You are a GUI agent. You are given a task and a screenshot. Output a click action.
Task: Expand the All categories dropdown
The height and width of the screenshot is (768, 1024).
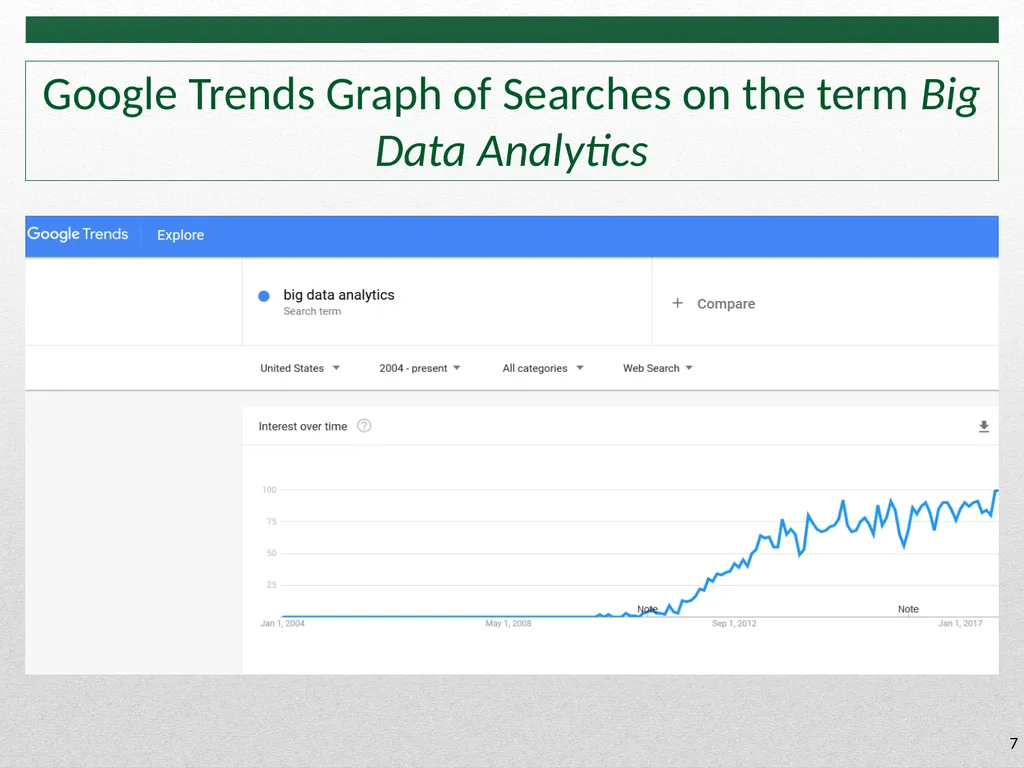(x=543, y=368)
